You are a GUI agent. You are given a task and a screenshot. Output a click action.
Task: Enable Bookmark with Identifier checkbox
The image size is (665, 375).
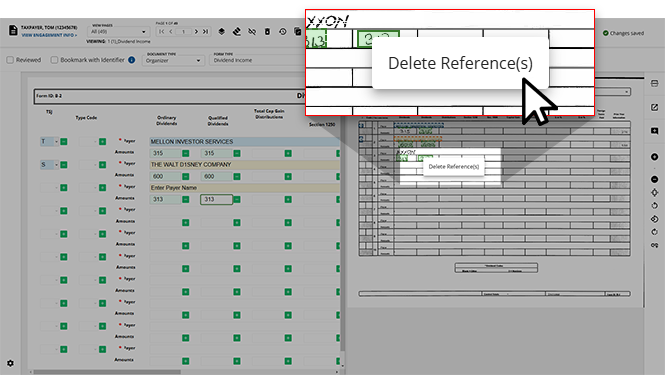coord(54,60)
